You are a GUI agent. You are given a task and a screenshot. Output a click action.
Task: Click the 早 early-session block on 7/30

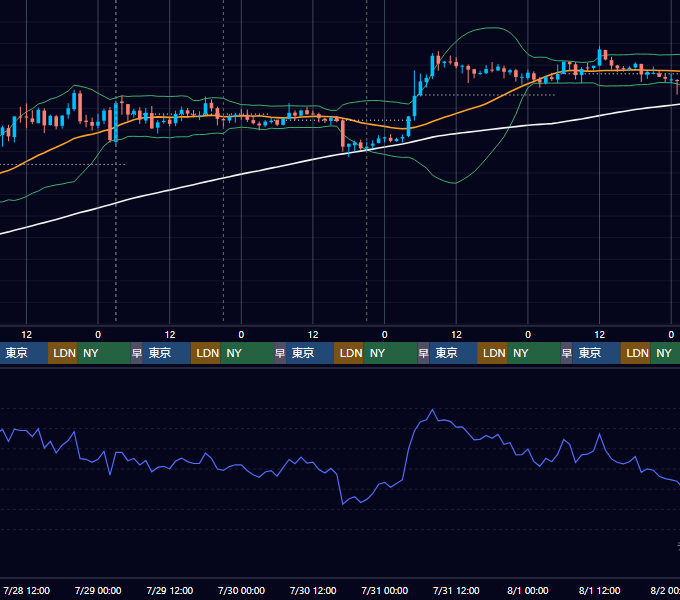280,353
